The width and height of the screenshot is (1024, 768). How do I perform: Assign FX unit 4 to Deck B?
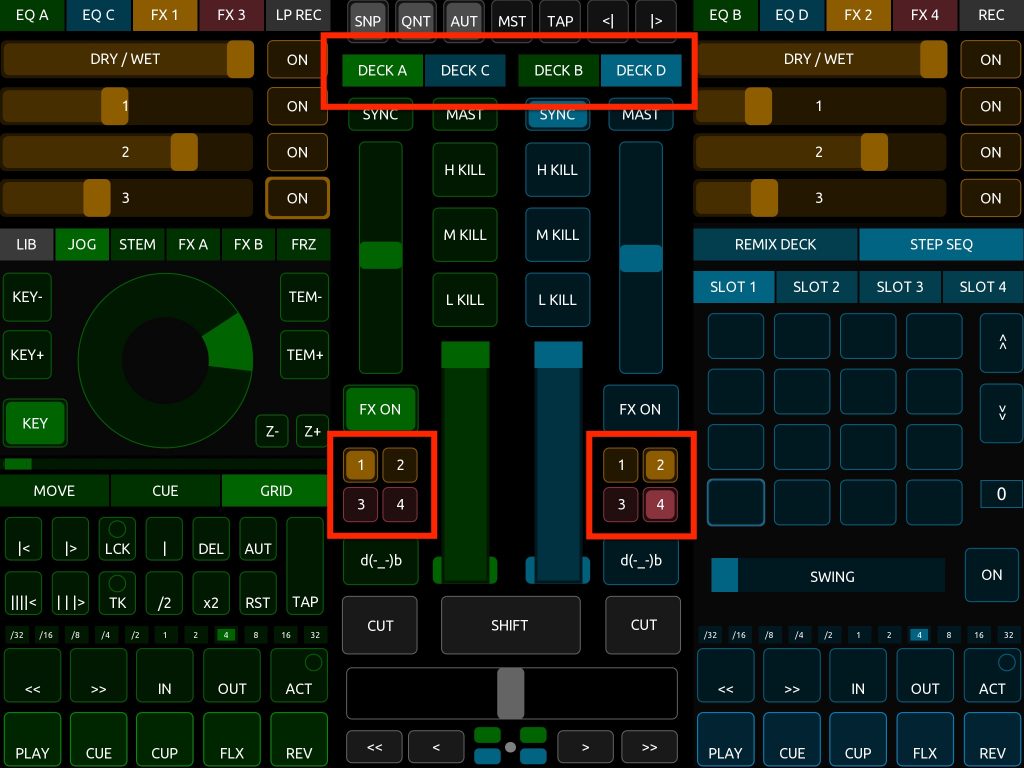point(660,504)
